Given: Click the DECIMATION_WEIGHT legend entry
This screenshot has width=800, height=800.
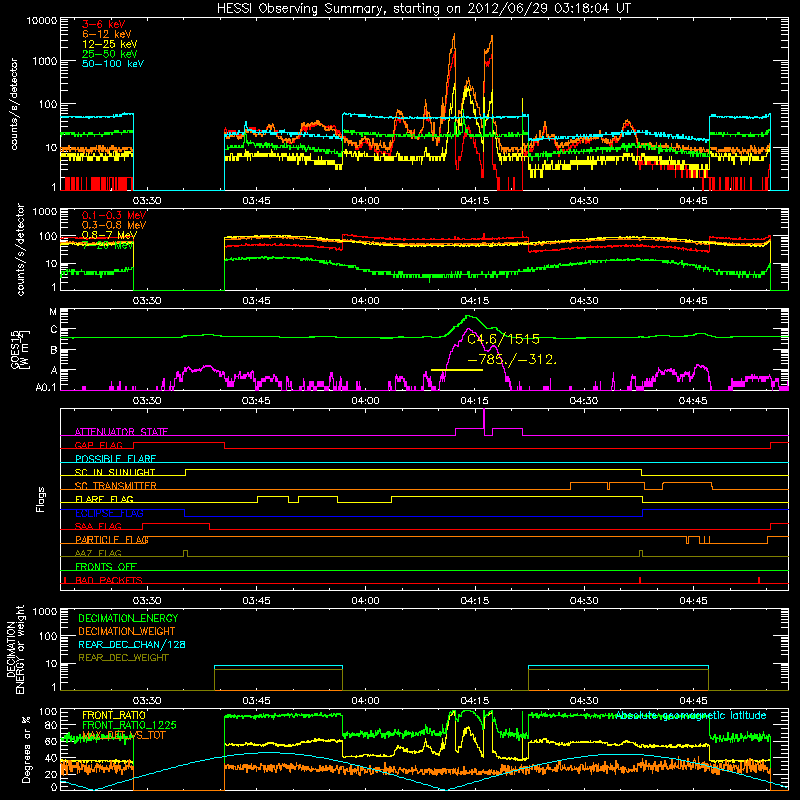Looking at the screenshot, I should (x=127, y=632).
